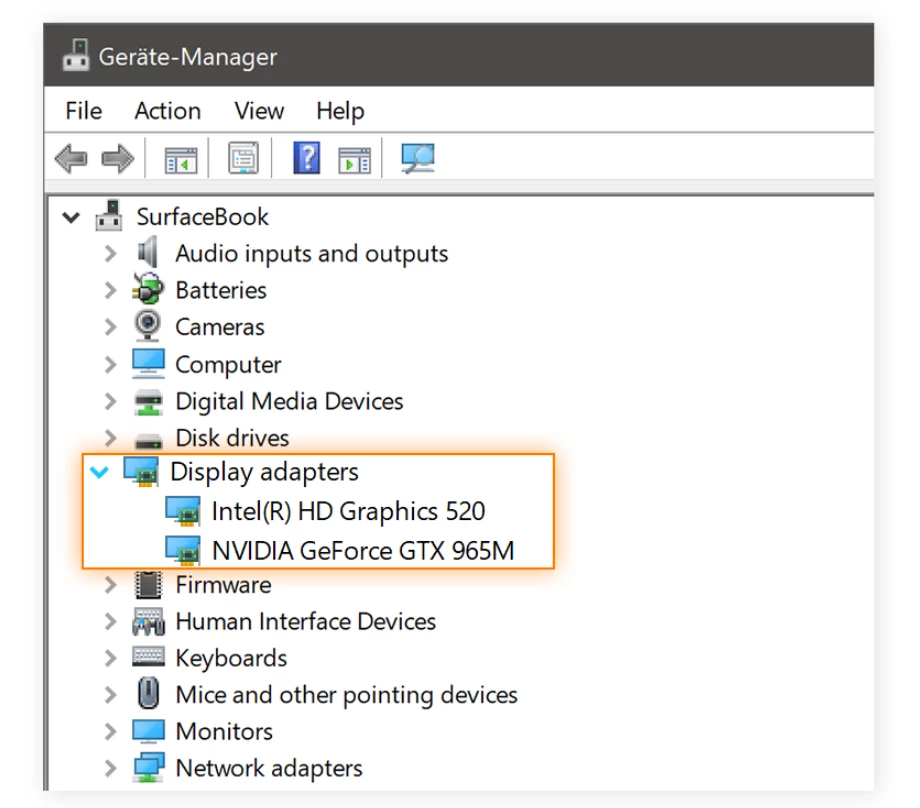920x808 pixels.
Task: Click the Cameras webcam icon
Action: tap(147, 326)
